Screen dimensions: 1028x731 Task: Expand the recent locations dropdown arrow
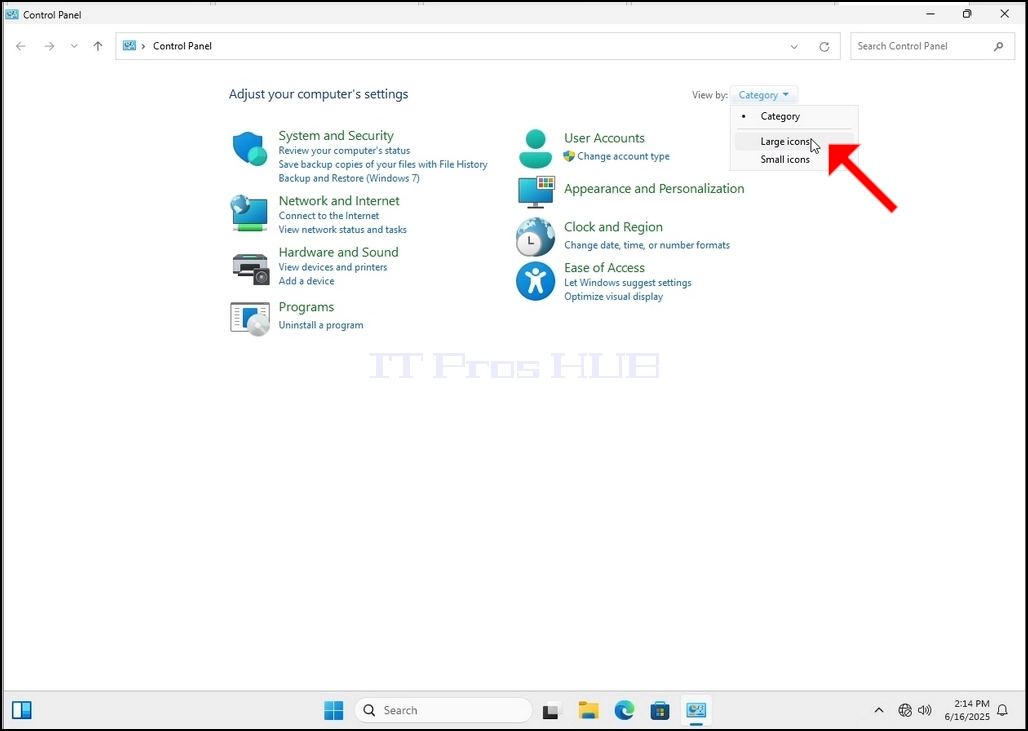(74, 46)
